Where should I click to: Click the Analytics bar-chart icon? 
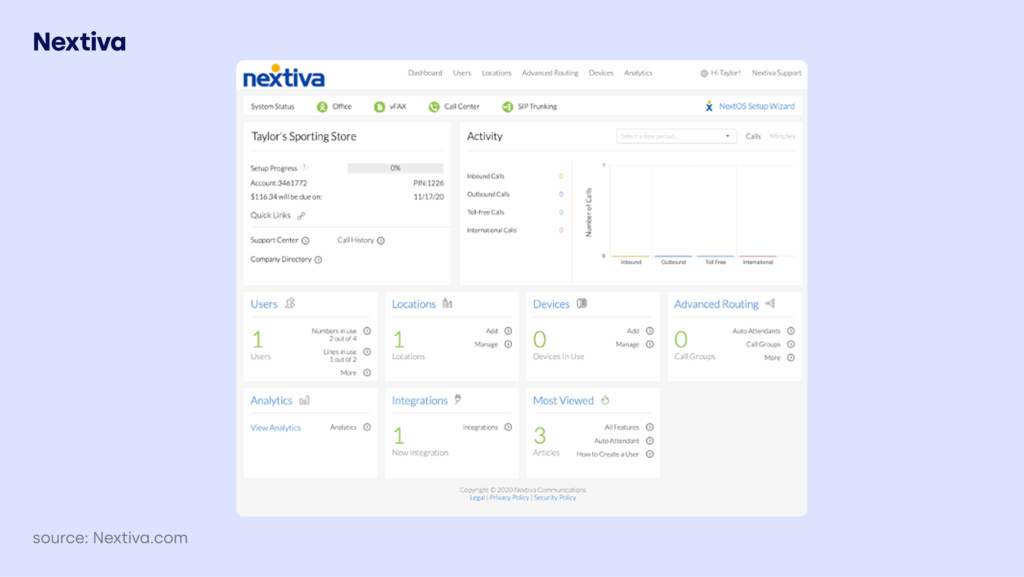[x=305, y=400]
